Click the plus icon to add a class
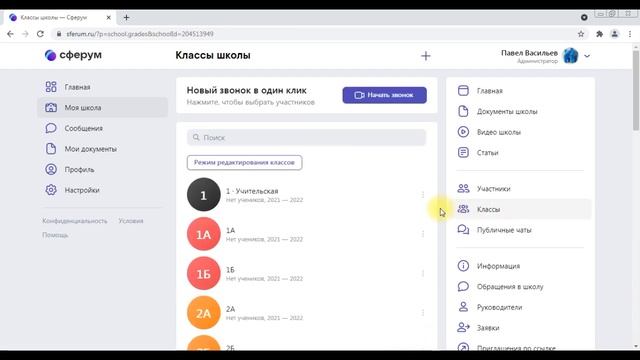This screenshot has width=640, height=360. (x=426, y=56)
